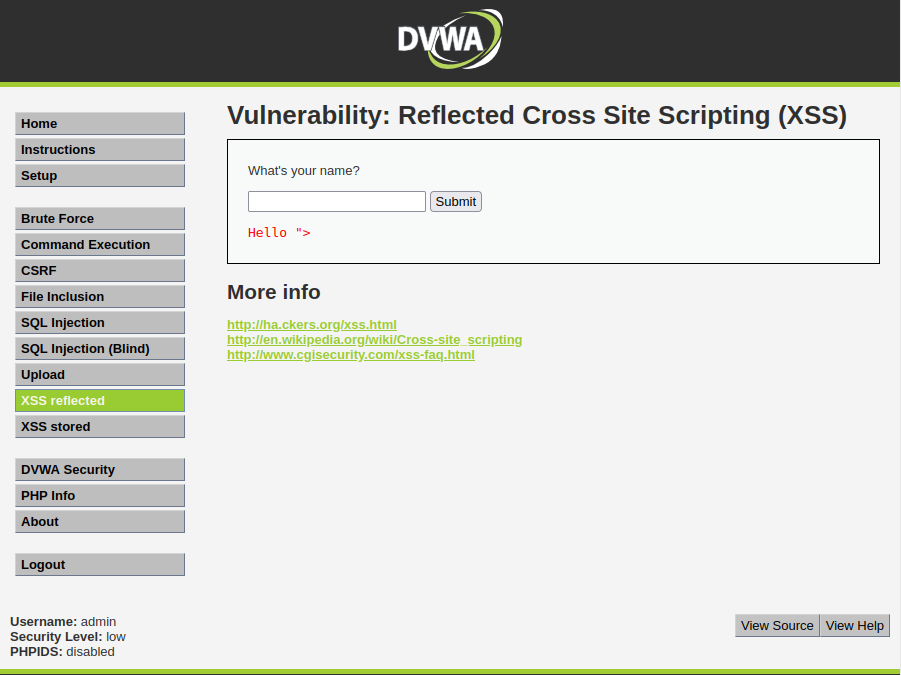The image size is (901, 675).
Task: Click the DVWA logo in header
Action: tap(450, 39)
